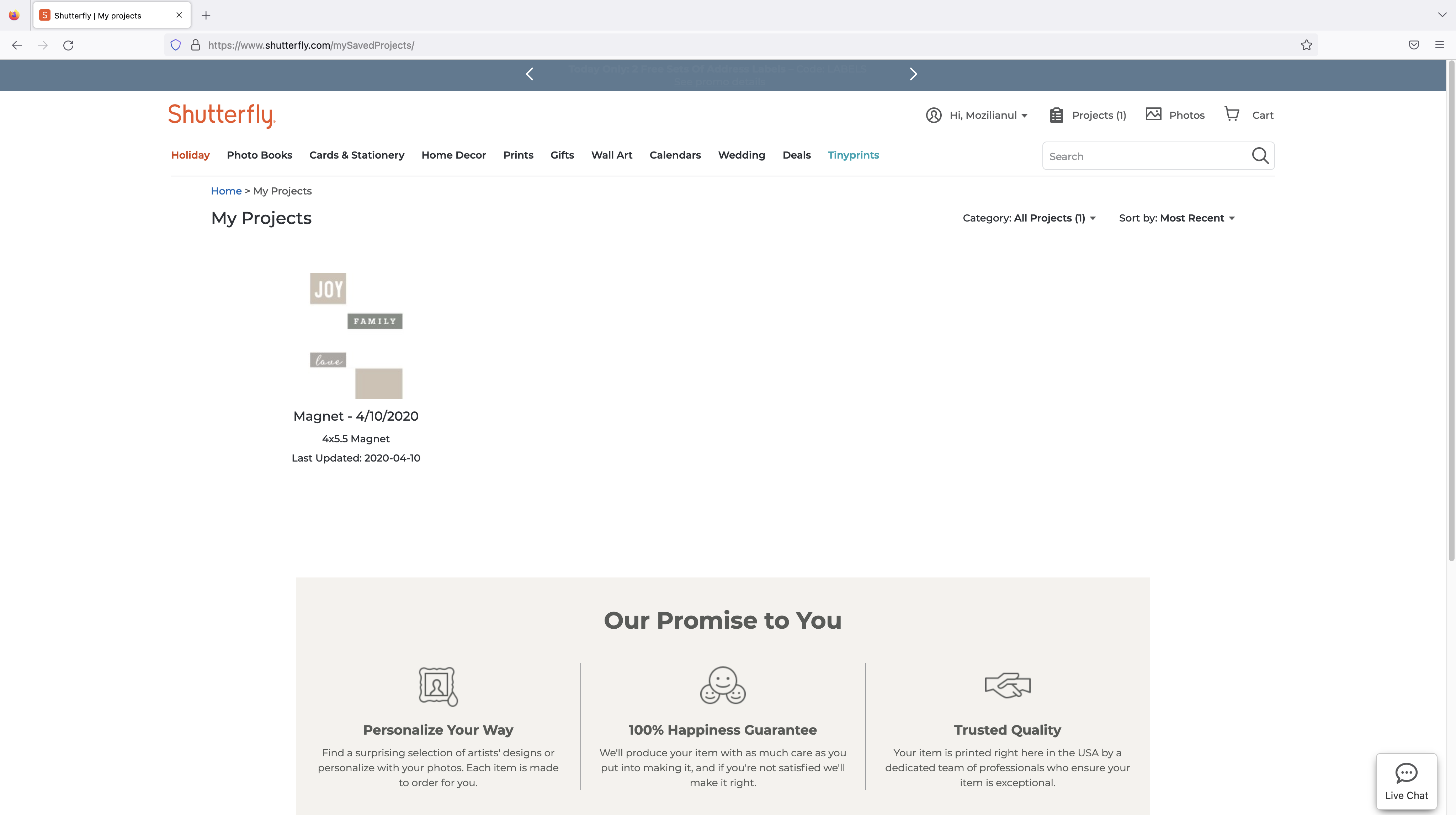Open Firefox hamburger menu
Viewport: 1456px width, 815px height.
(x=1439, y=45)
